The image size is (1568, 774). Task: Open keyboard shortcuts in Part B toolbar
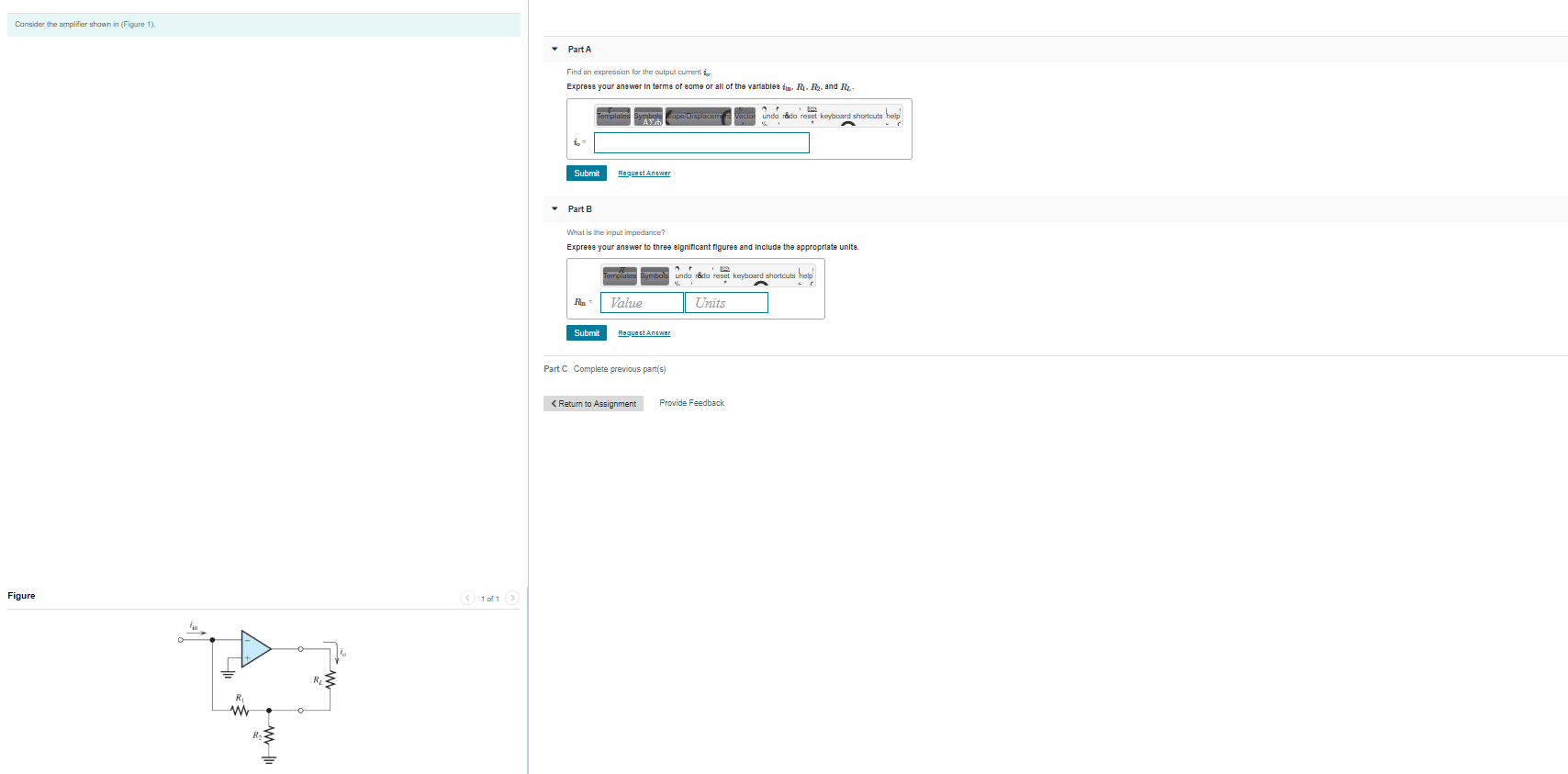click(x=764, y=276)
